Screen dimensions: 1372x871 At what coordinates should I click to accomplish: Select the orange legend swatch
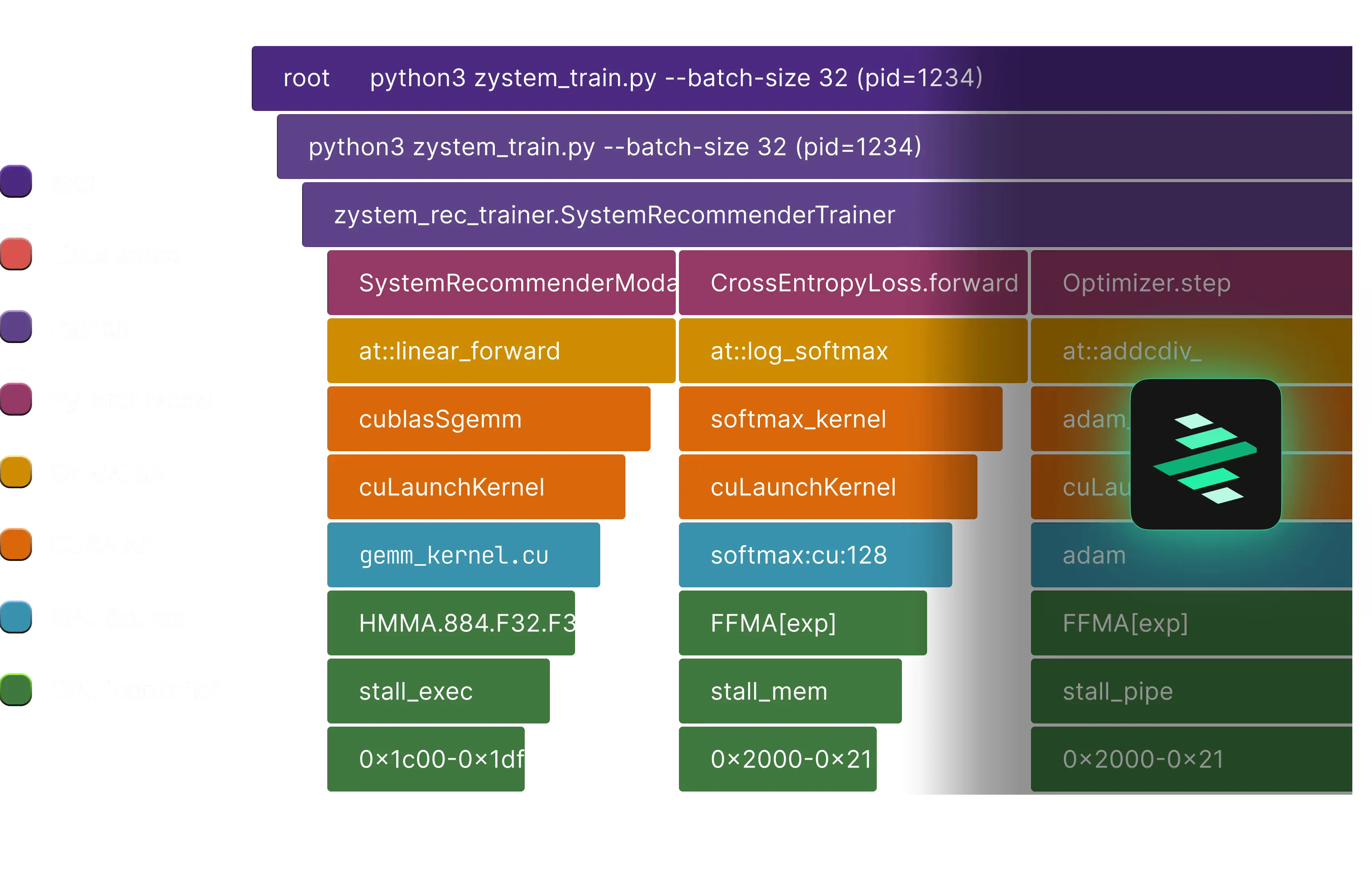pos(16,544)
